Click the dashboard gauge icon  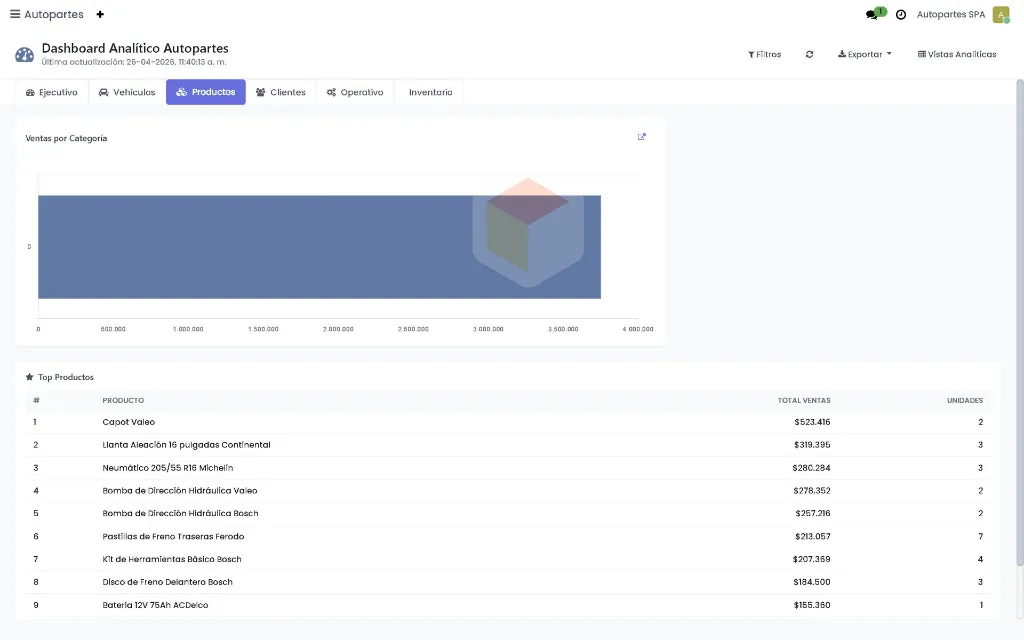(x=24, y=54)
